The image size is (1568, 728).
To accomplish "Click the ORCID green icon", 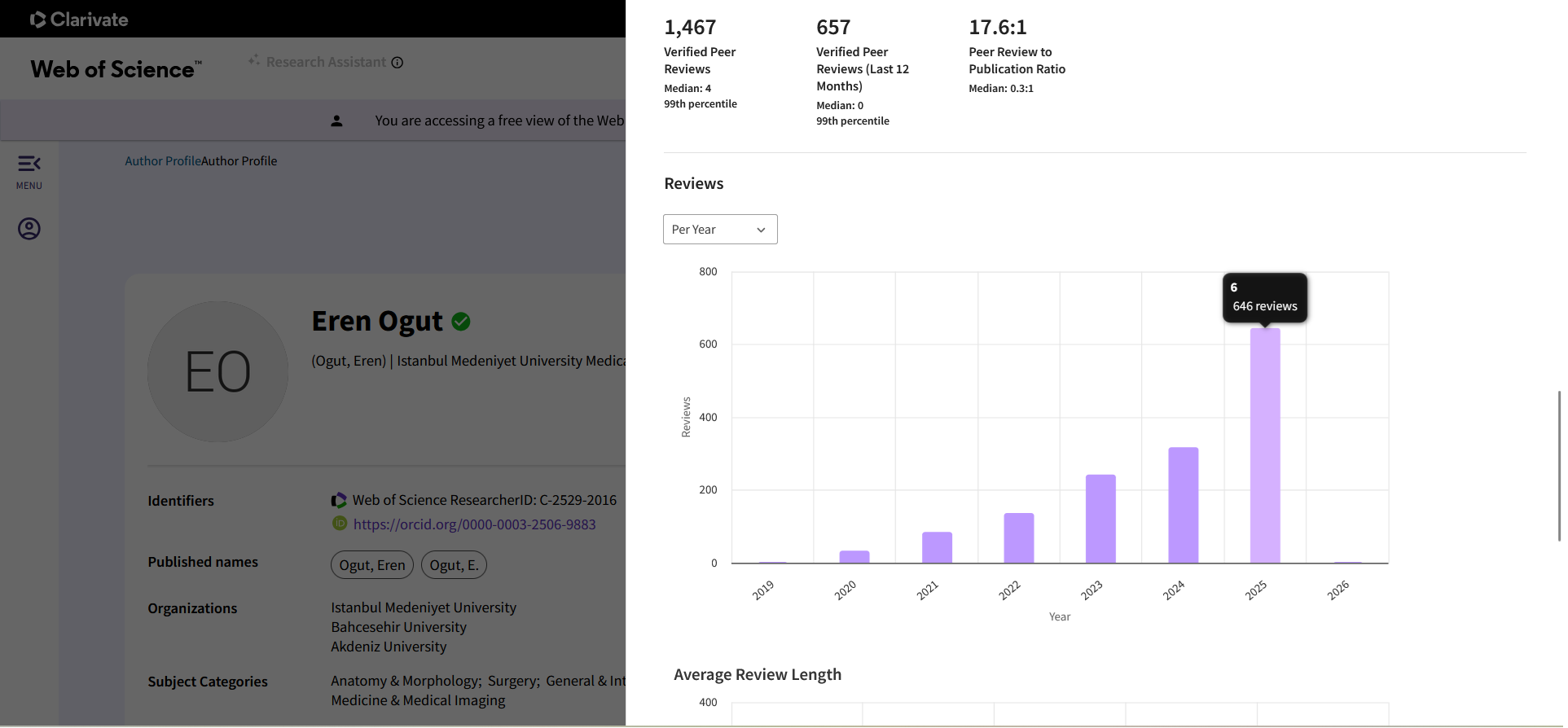I will click(340, 524).
